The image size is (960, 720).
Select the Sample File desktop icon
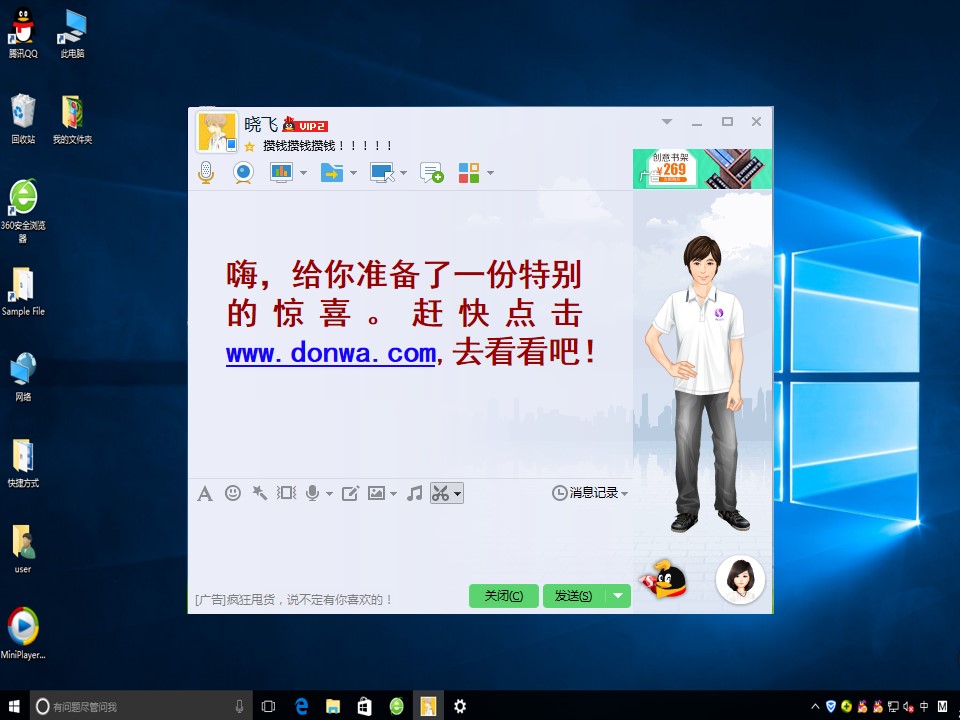(x=23, y=291)
